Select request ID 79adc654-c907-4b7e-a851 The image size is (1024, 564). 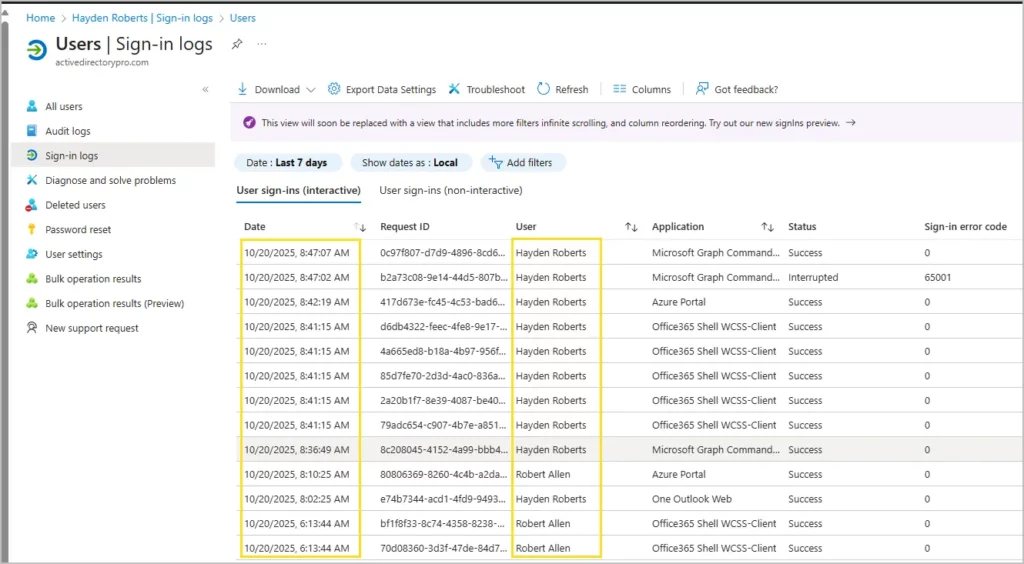tap(443, 425)
